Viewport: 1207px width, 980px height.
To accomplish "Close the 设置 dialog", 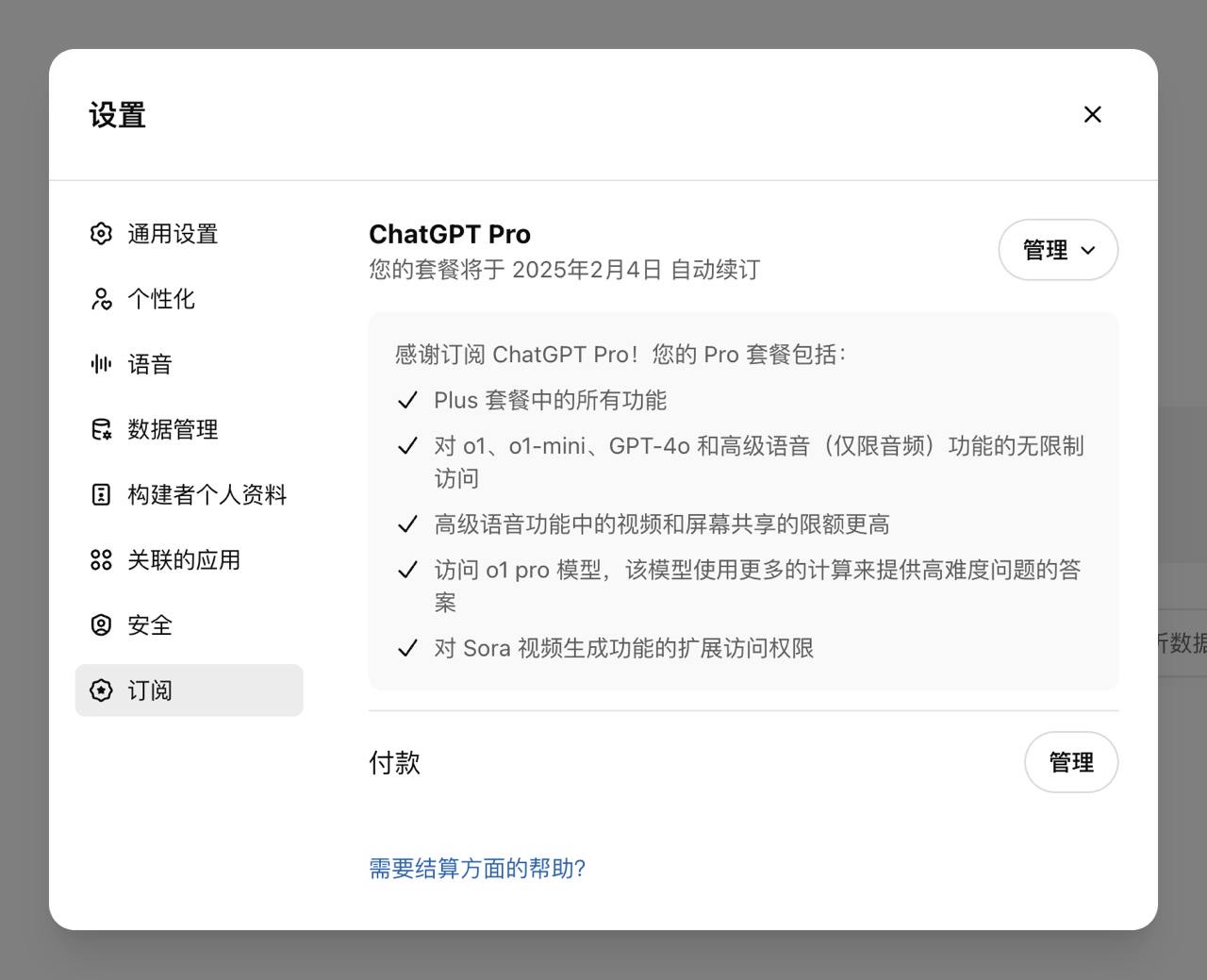I will click(1093, 114).
